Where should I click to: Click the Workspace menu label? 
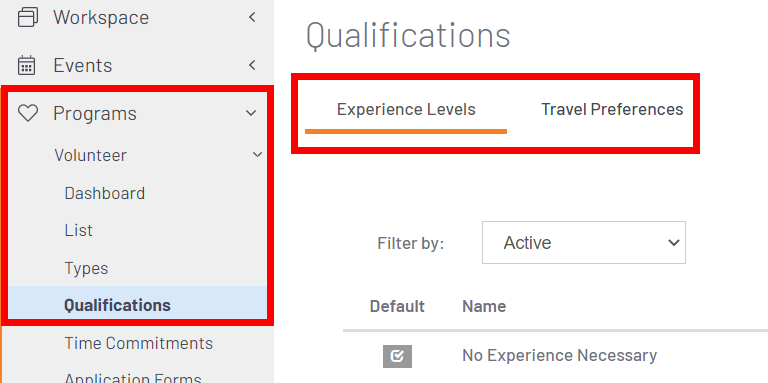101,18
